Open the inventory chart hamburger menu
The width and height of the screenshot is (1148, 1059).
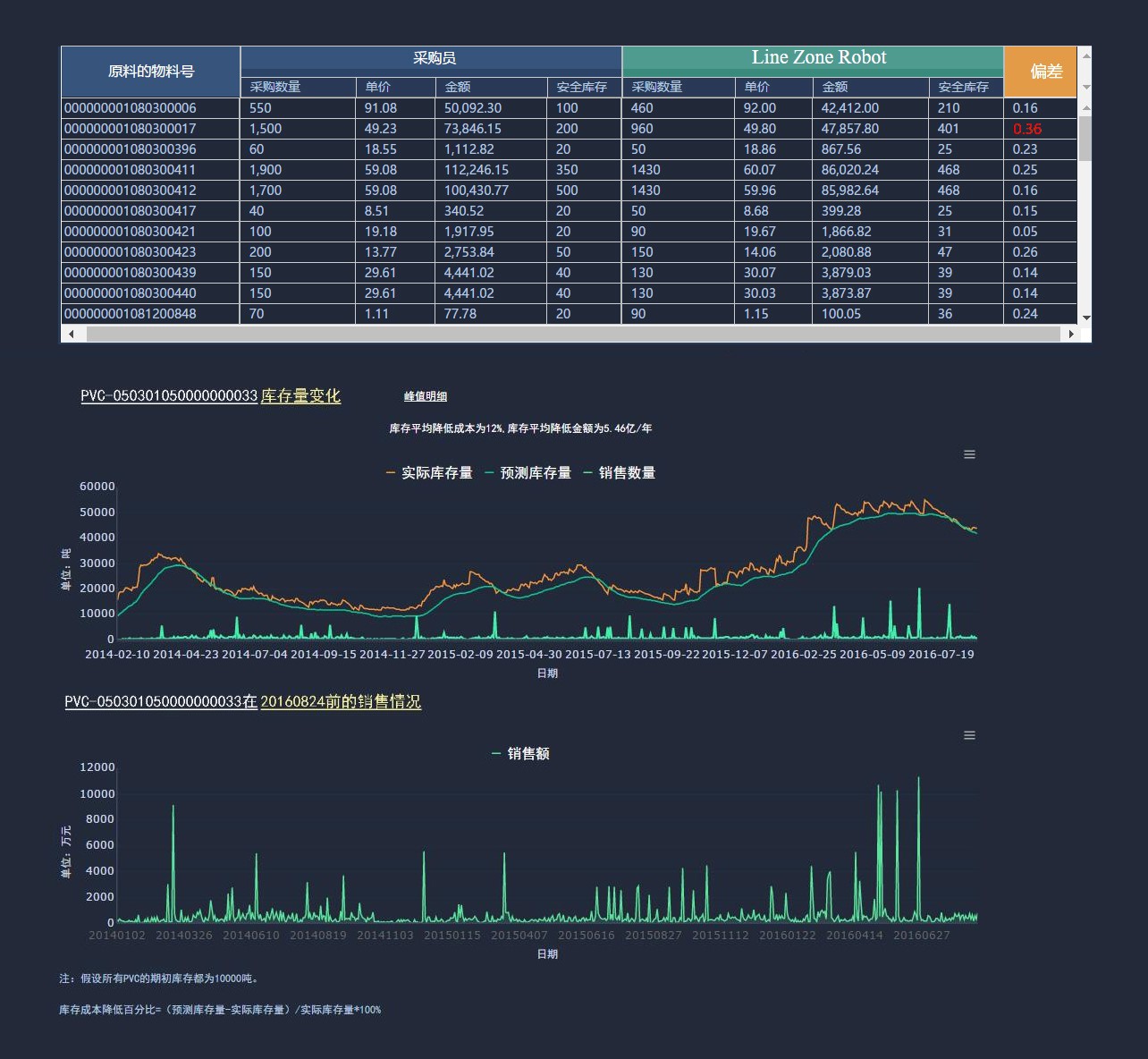(969, 454)
